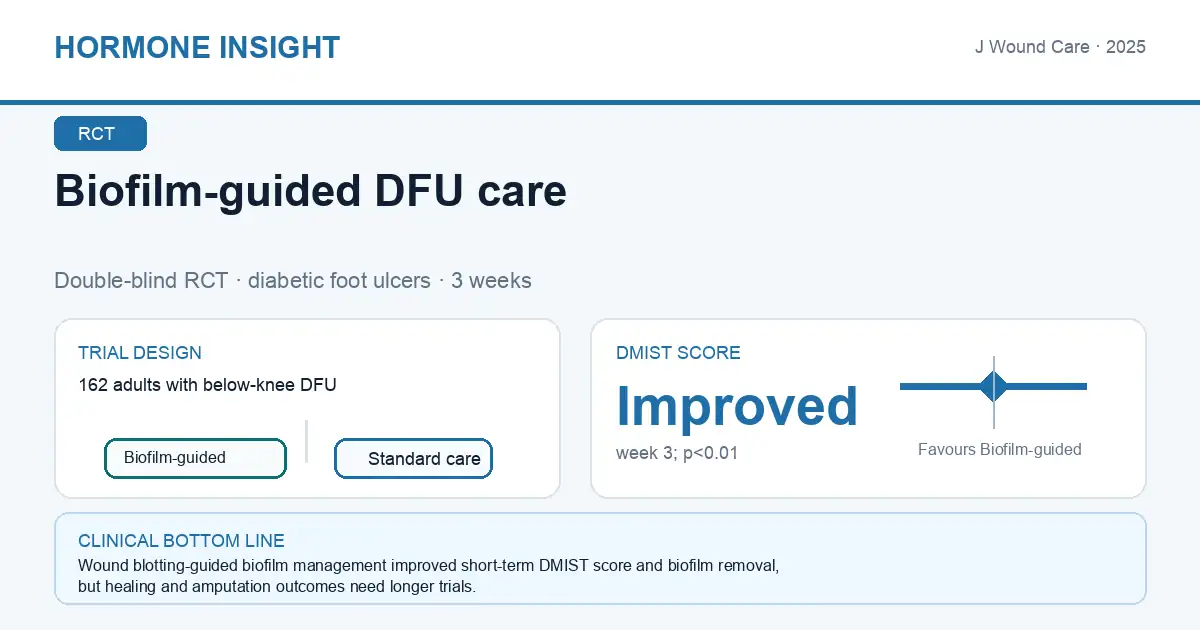Click the healing and amputation outcomes sentence
Image resolution: width=1200 pixels, height=630 pixels.
pyautogui.click(x=277, y=587)
